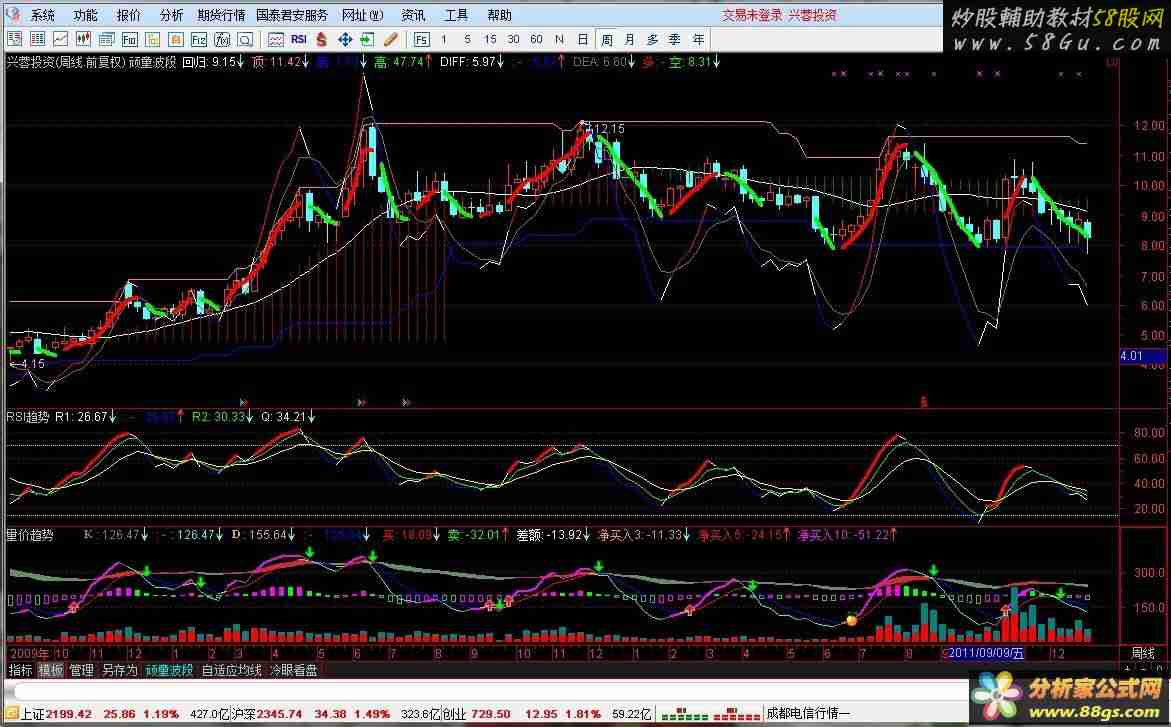The width and height of the screenshot is (1171, 727).
Task: Switch to daily (日) period
Action: [583, 39]
